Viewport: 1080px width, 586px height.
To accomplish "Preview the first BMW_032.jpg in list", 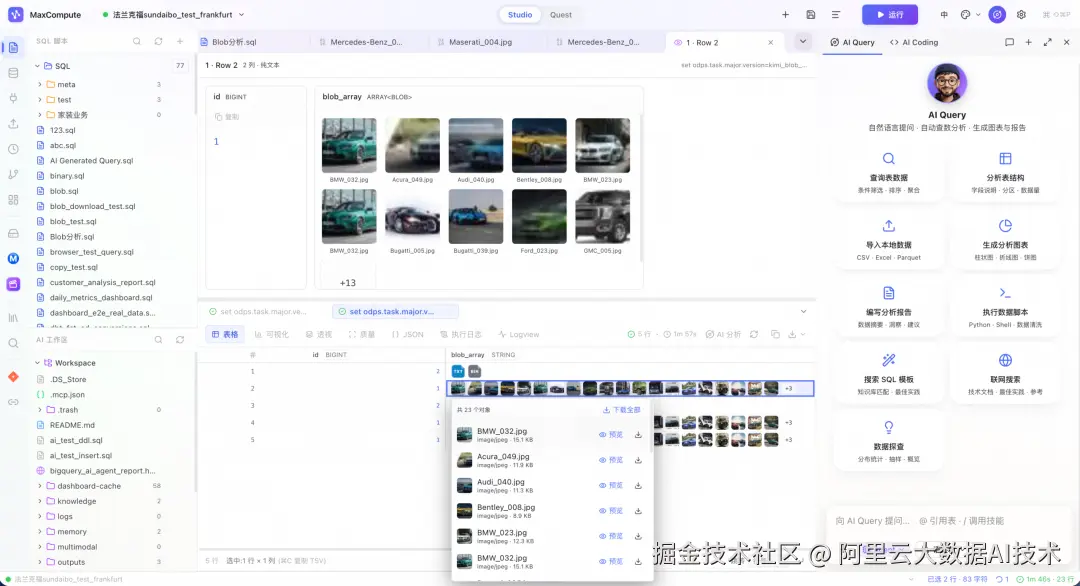I will point(611,435).
